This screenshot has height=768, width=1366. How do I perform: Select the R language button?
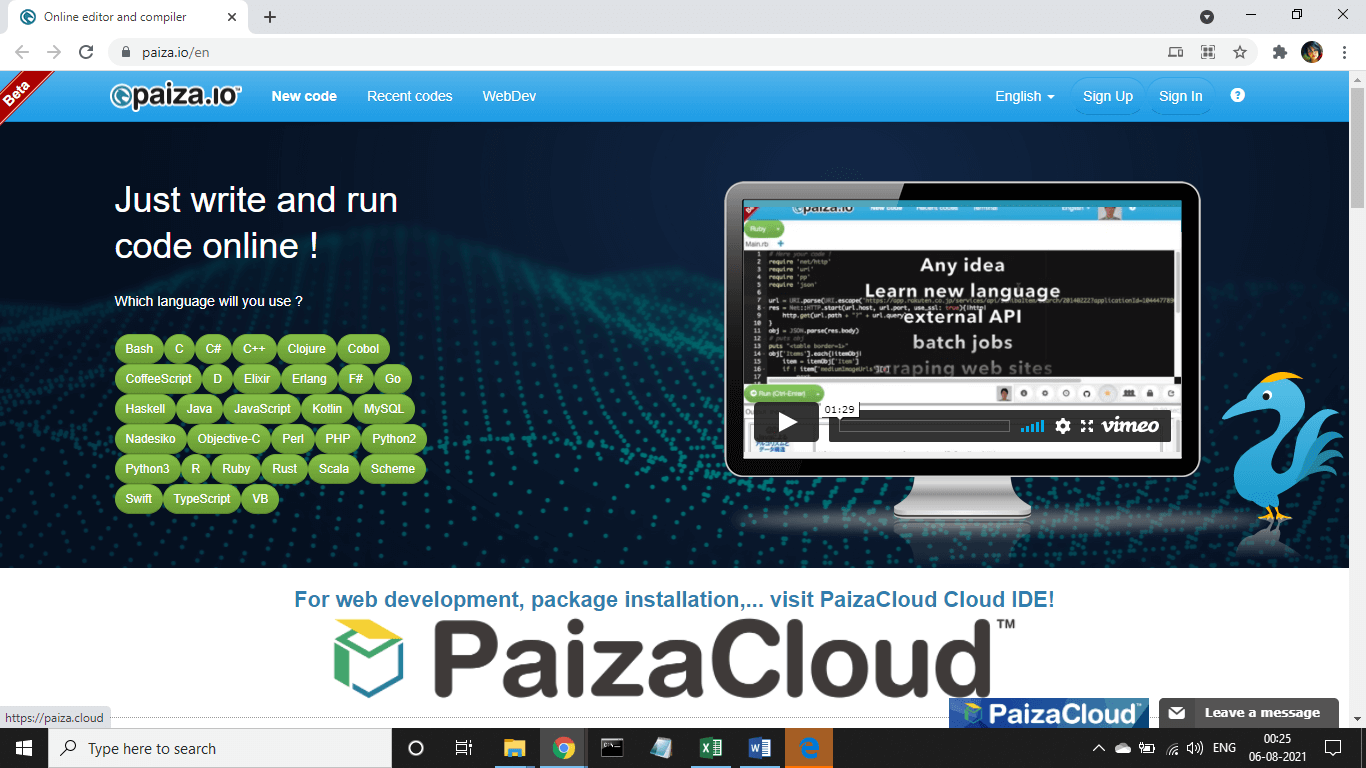pyautogui.click(x=195, y=469)
